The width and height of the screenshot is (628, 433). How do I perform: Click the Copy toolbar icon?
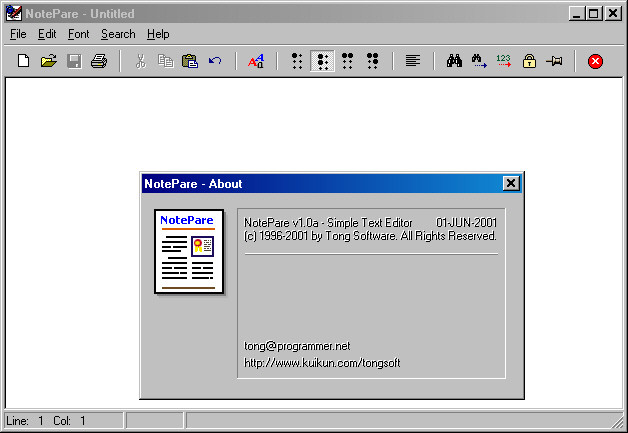tap(165, 61)
